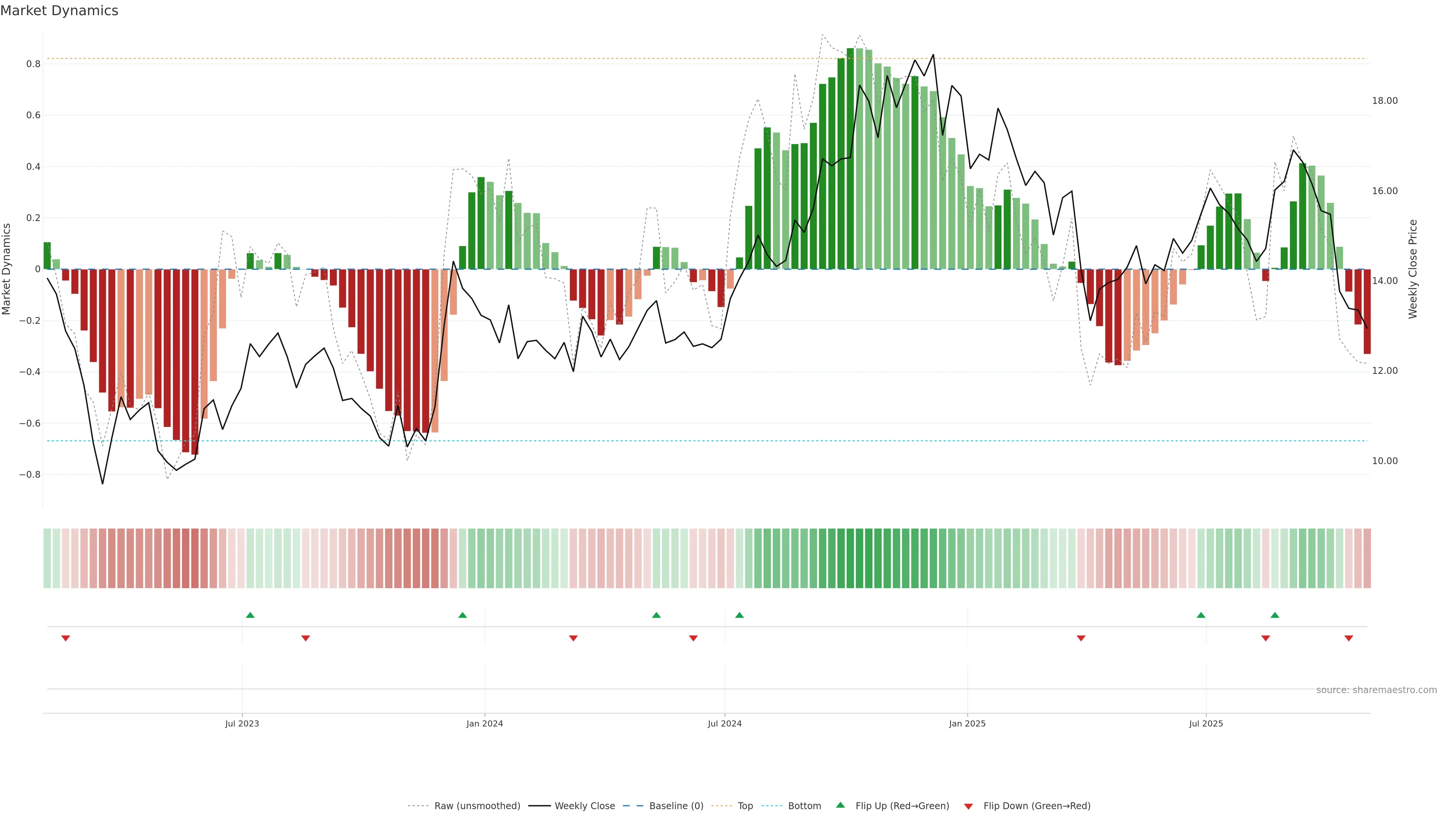Screen dimensions: 1456x819
Task: Click the red flip-down triangle between Jan 2025 and Jul 2025
Action: point(1081,638)
